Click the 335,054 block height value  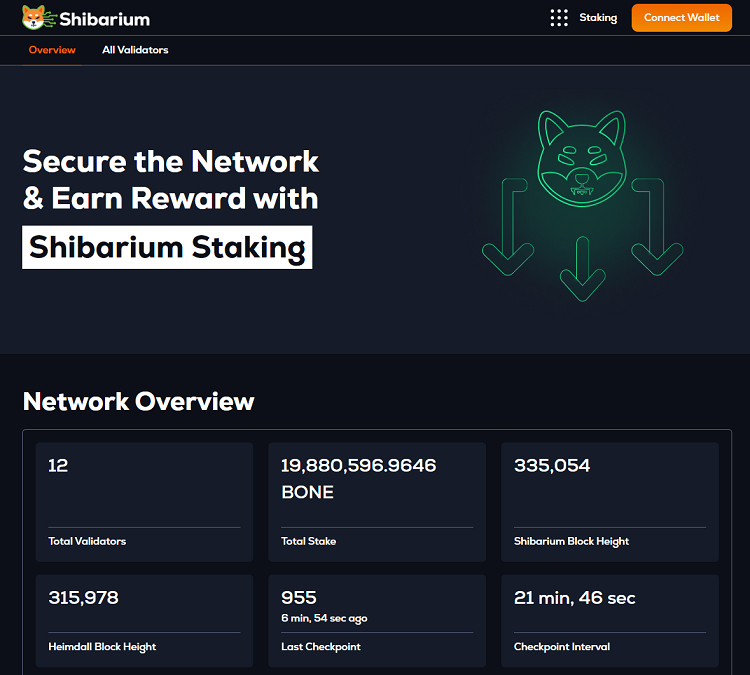[552, 465]
